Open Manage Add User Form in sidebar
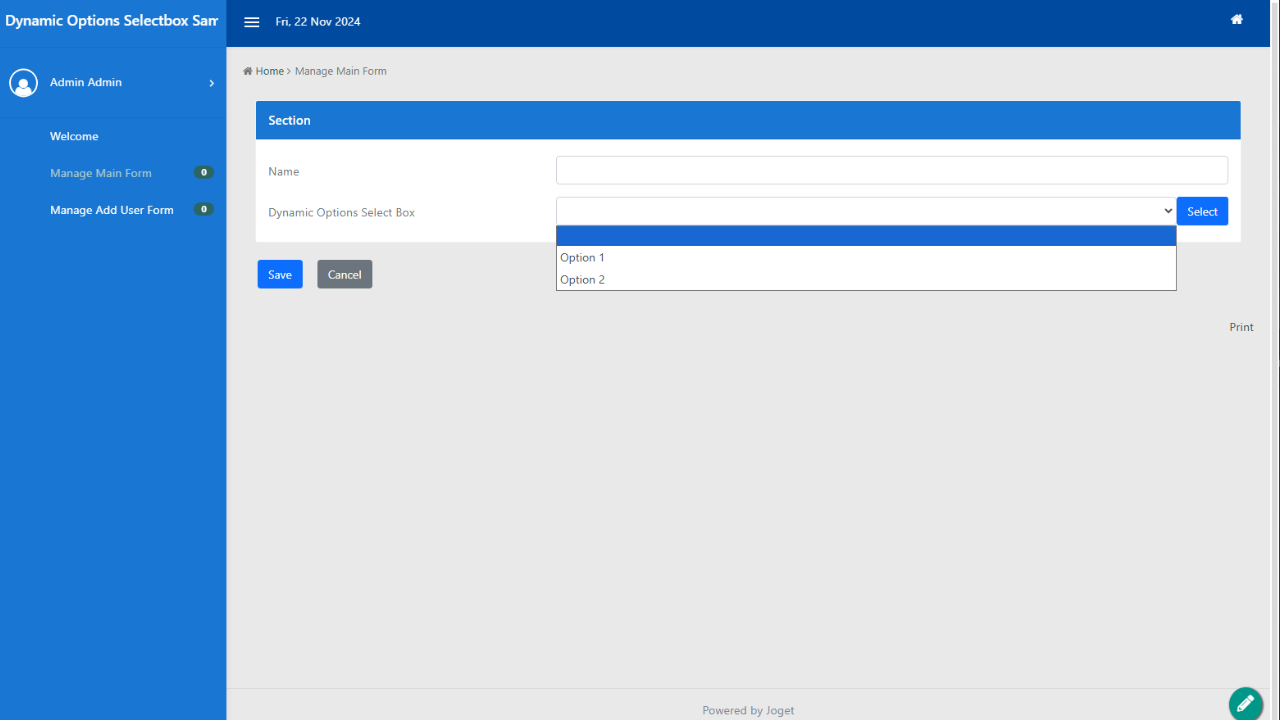Screen dimensions: 1280x720 (112, 210)
